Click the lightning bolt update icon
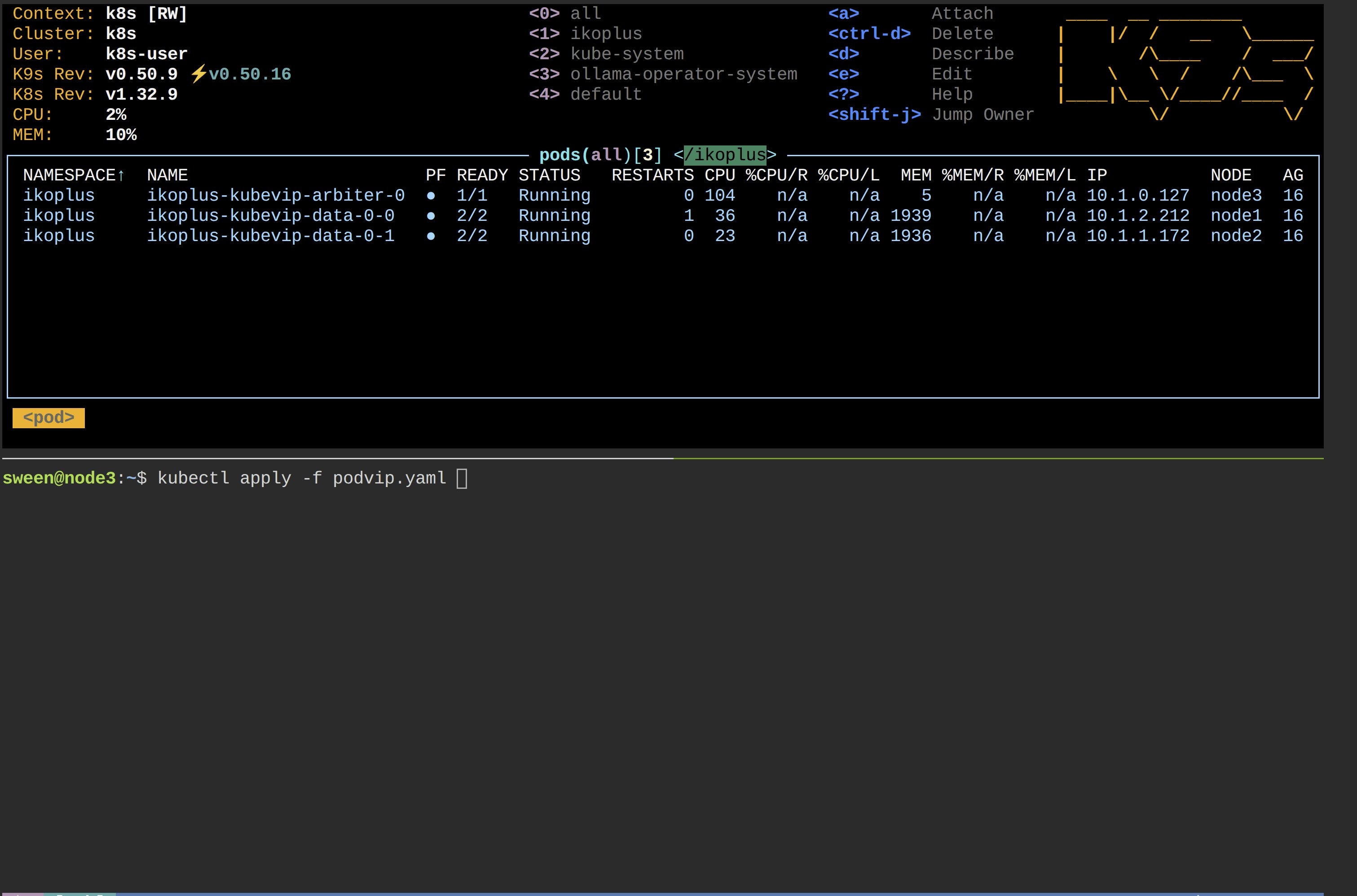1357x896 pixels. [x=198, y=74]
